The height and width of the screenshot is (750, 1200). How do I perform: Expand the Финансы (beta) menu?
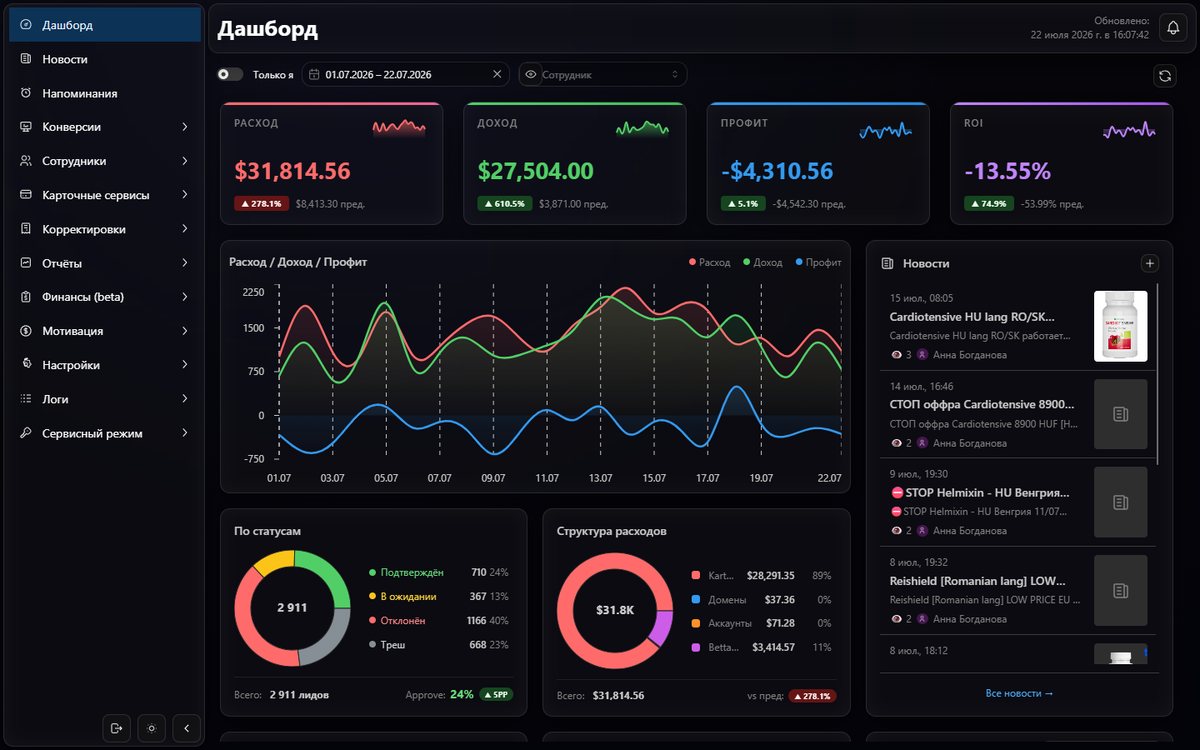point(105,297)
